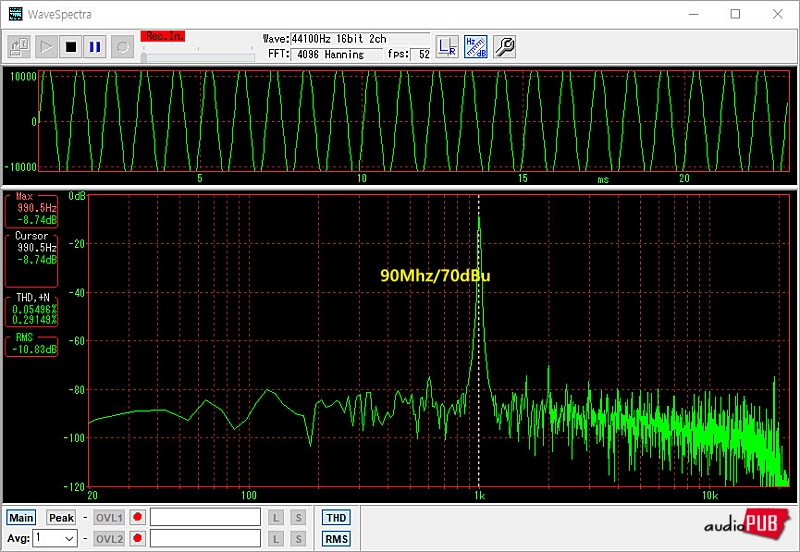Pause the spectrum analysis
Screen dimensions: 800x552
click(x=96, y=46)
